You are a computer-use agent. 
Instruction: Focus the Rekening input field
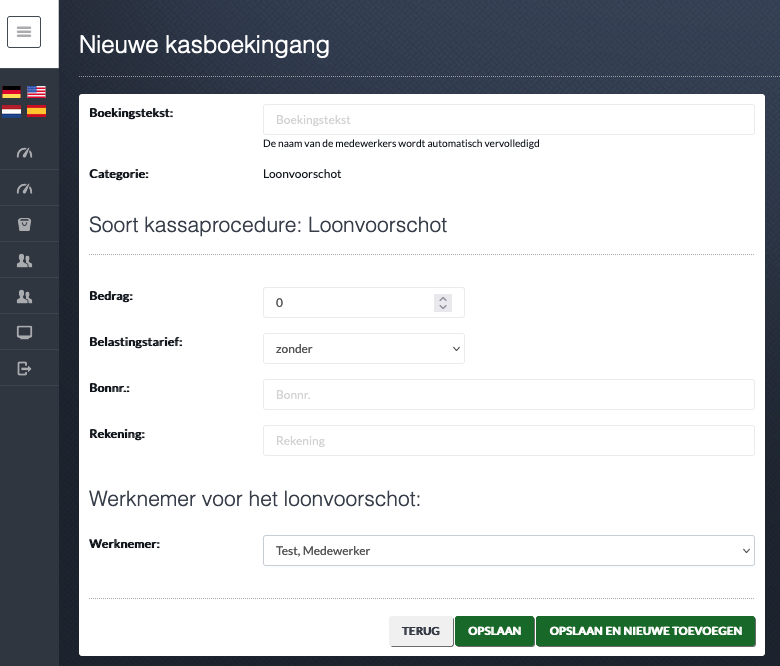coord(508,441)
